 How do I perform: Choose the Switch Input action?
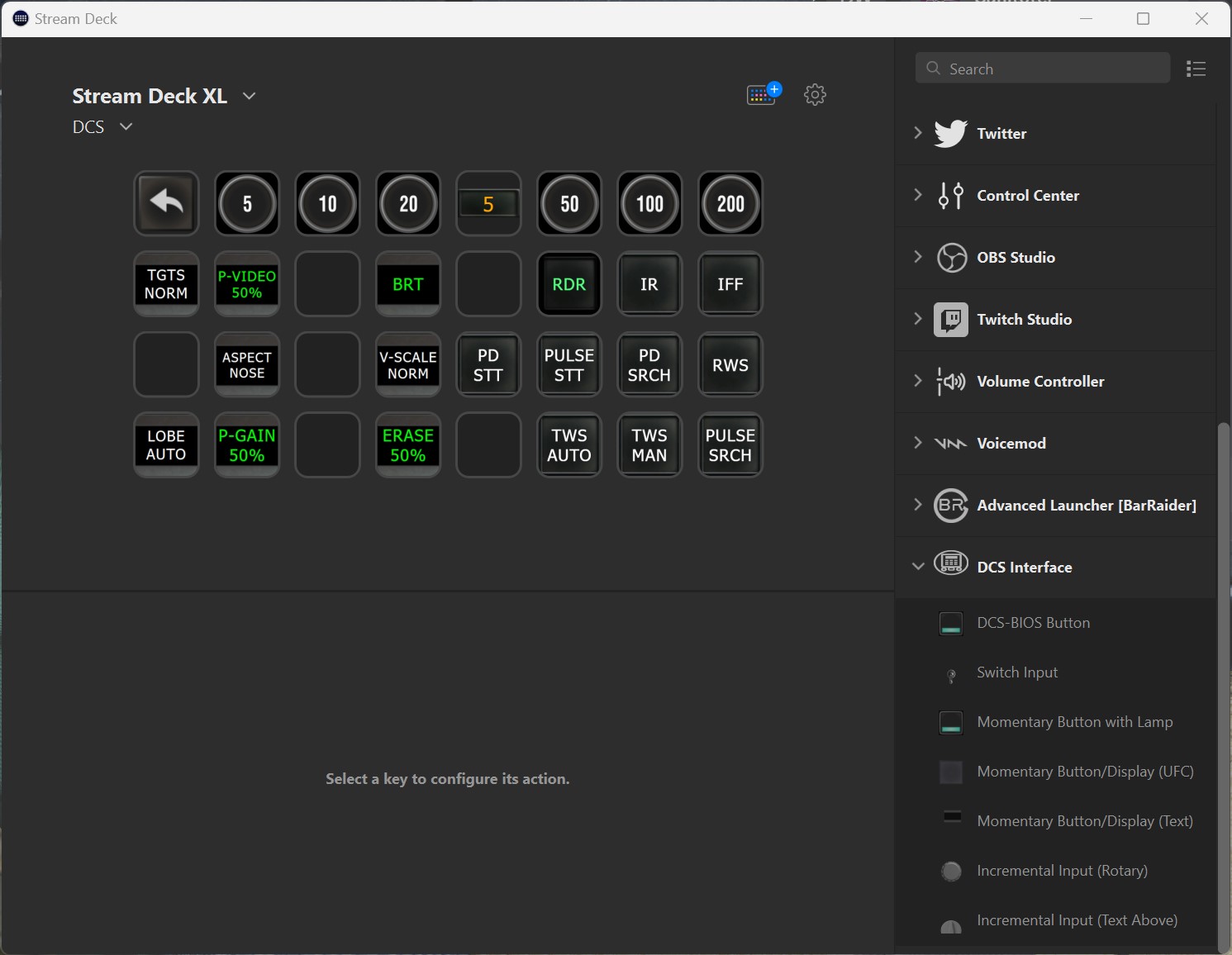1056,672
